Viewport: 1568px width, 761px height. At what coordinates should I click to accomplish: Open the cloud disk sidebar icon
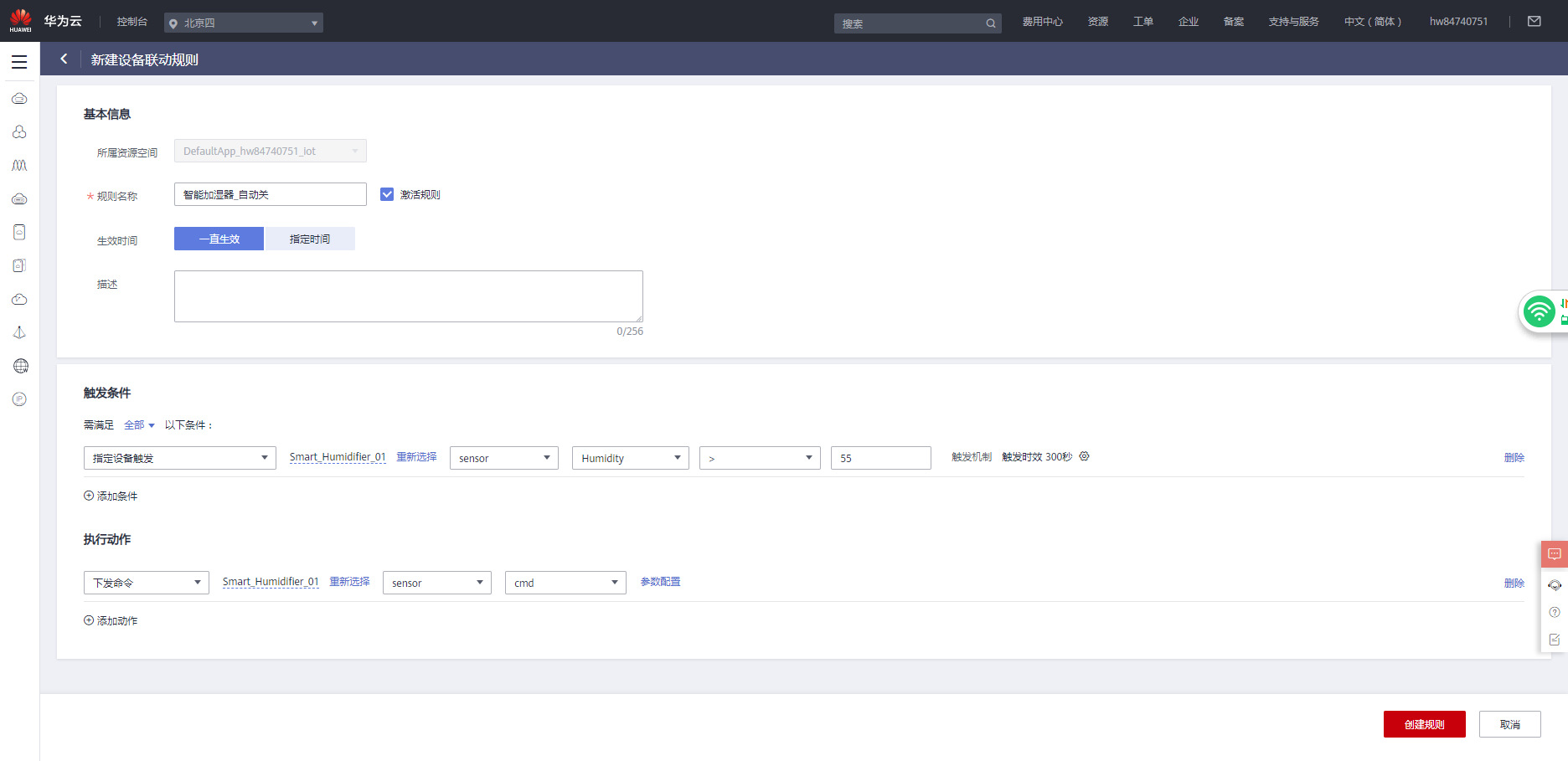tap(19, 199)
